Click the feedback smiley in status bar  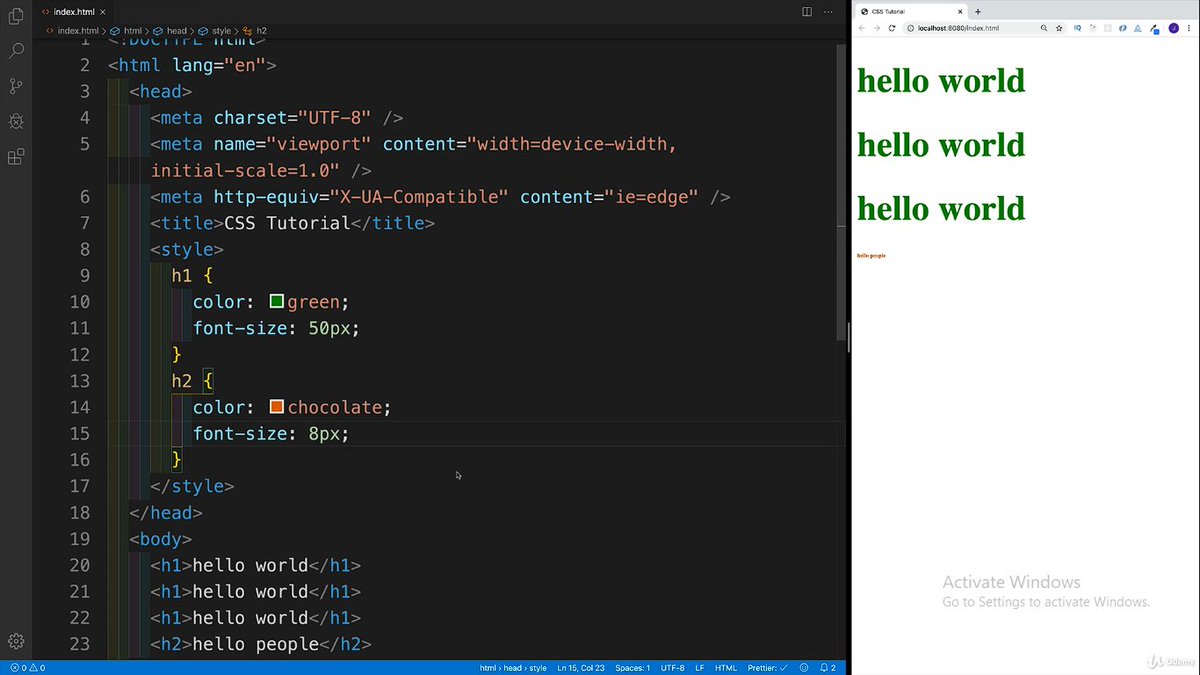(804, 667)
